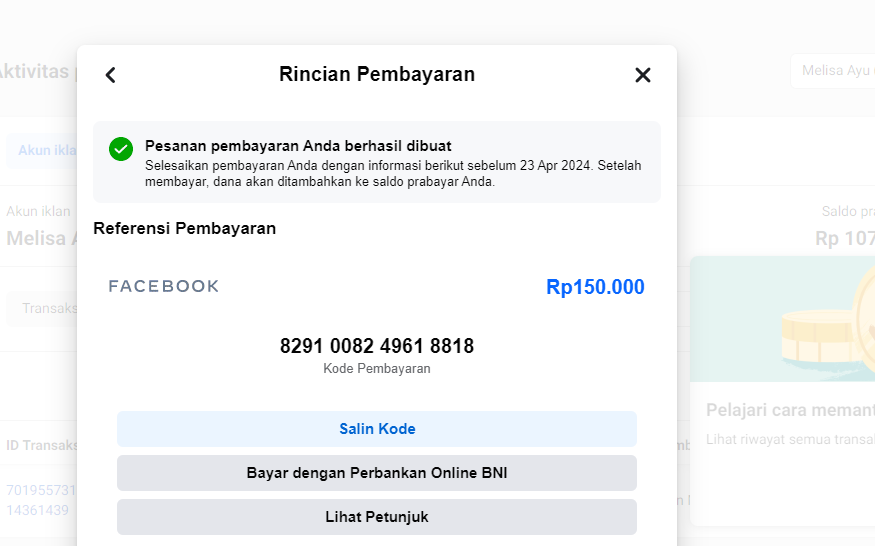This screenshot has height=546, width=875.
Task: Open Lihat Petunjuk instructions
Action: (x=377, y=517)
